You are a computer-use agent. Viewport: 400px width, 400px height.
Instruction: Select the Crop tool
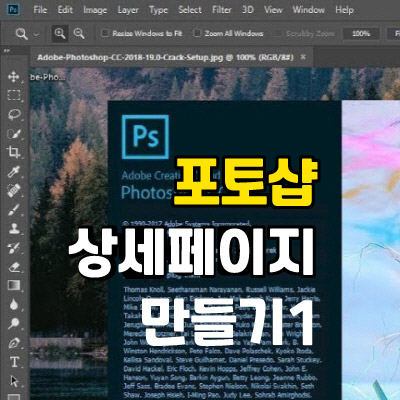point(14,152)
